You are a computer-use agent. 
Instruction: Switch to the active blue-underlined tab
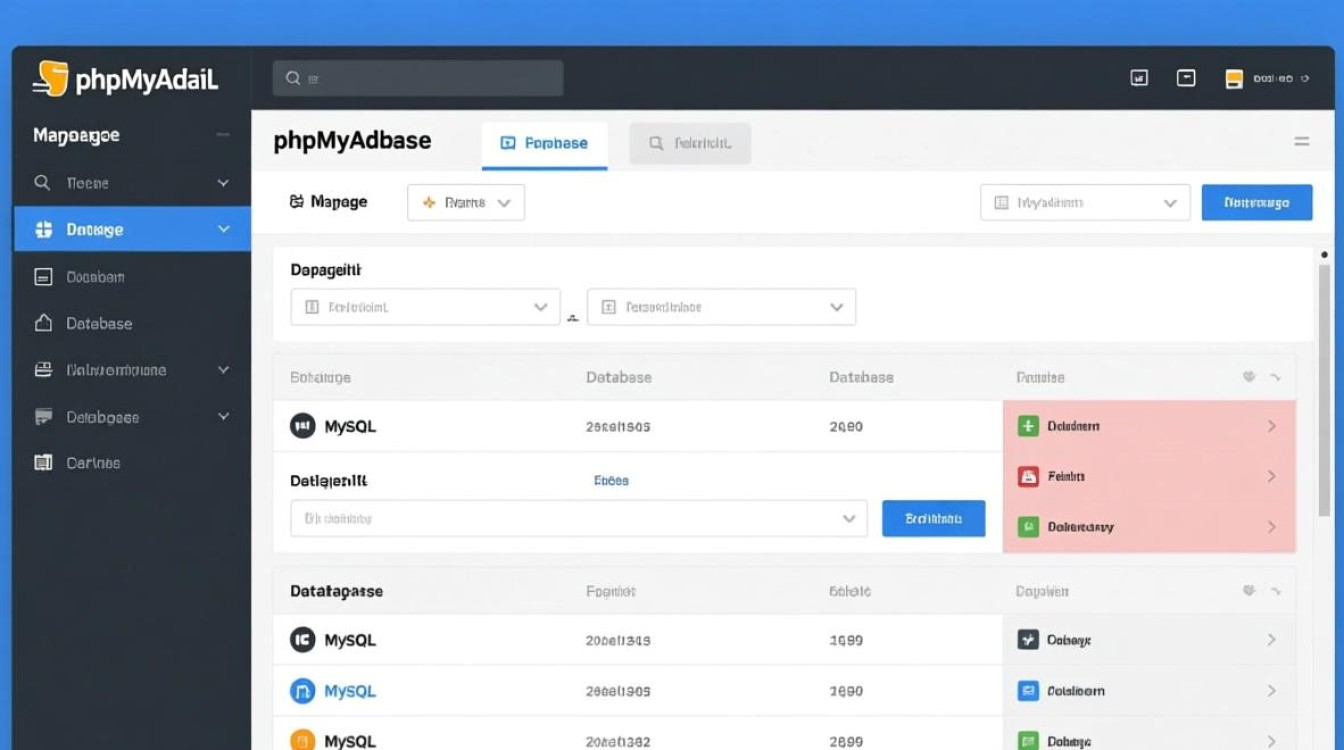click(x=544, y=143)
